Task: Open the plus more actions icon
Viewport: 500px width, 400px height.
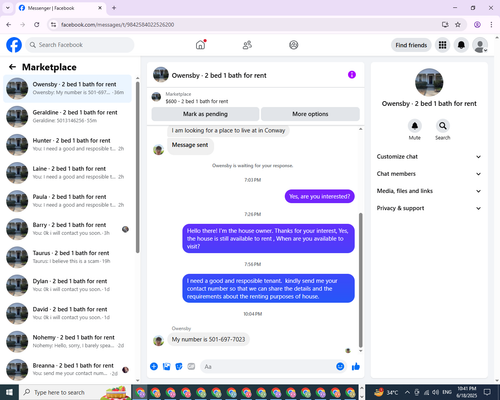Action: (154, 367)
